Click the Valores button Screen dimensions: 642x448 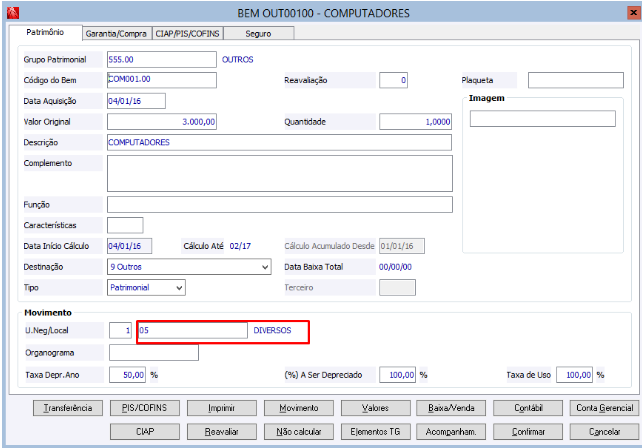pyautogui.click(x=375, y=408)
